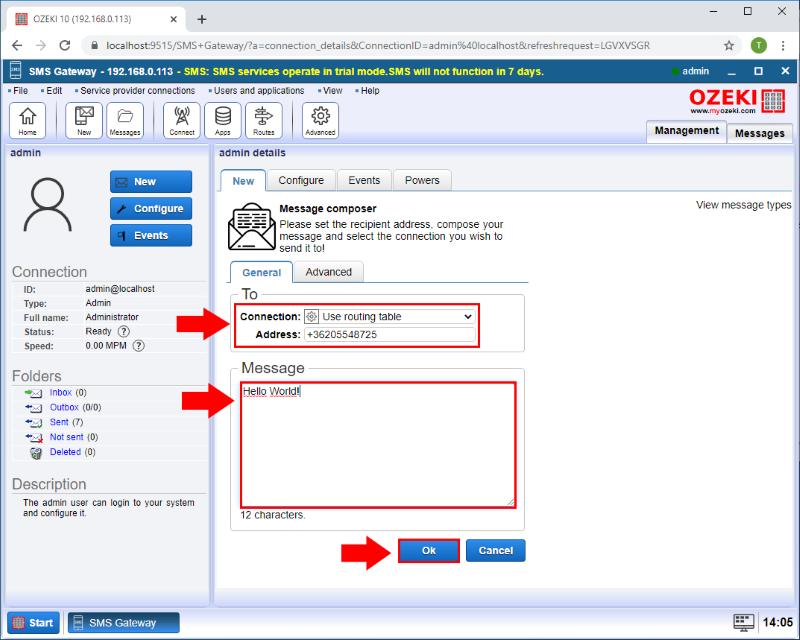Switch to the Management view tab
The image size is (800, 640).
(687, 131)
